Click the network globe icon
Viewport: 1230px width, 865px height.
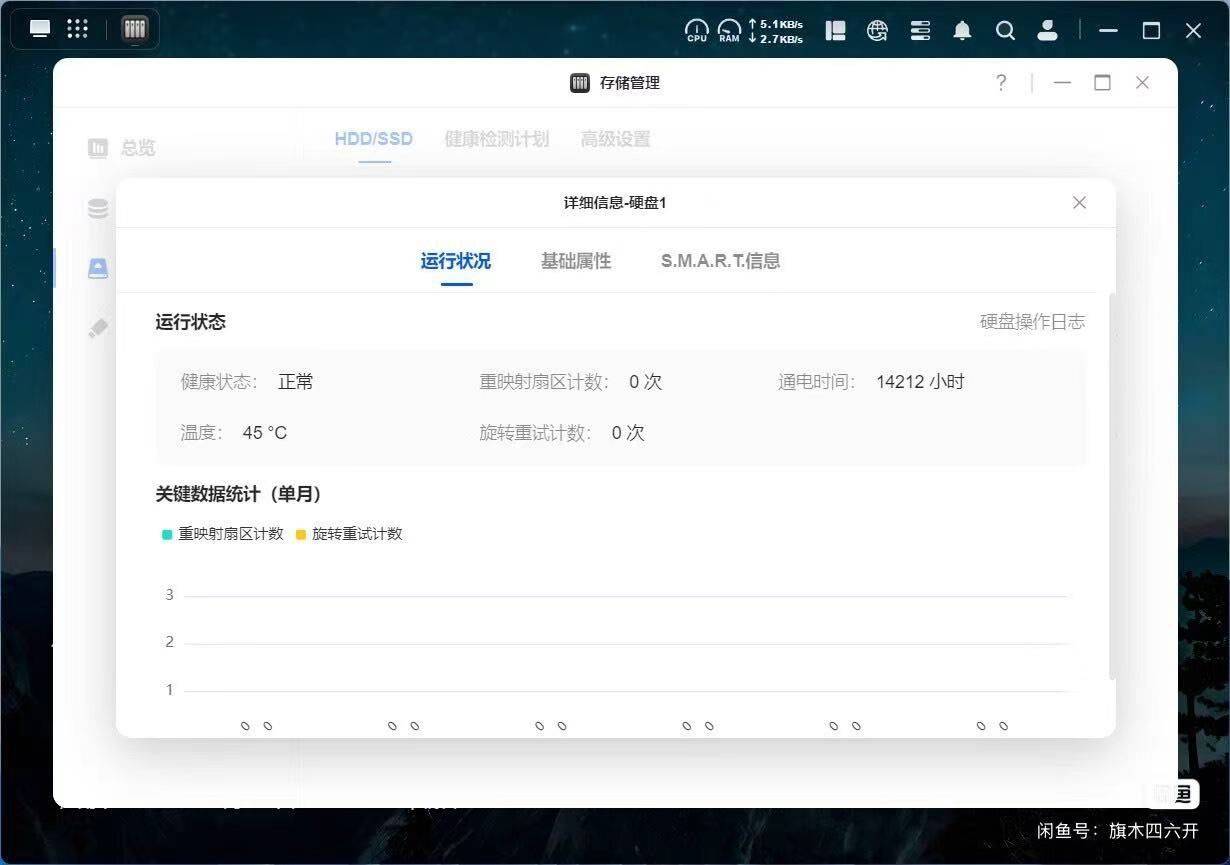877,31
